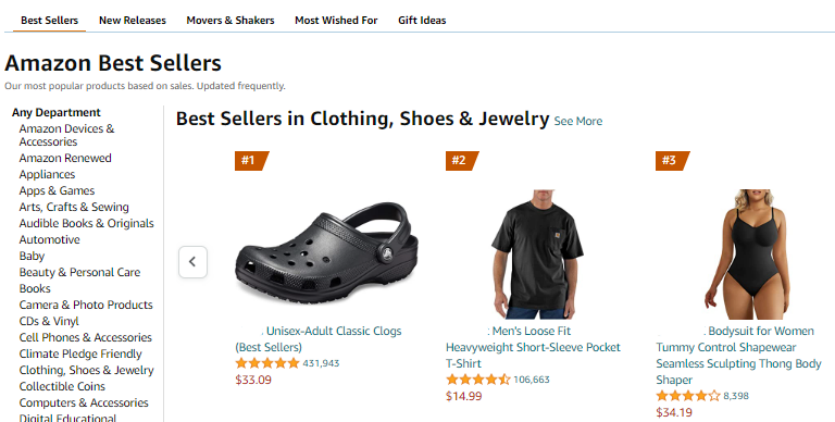Select Amazon Renewed in department list
835x422 pixels.
coord(65,158)
